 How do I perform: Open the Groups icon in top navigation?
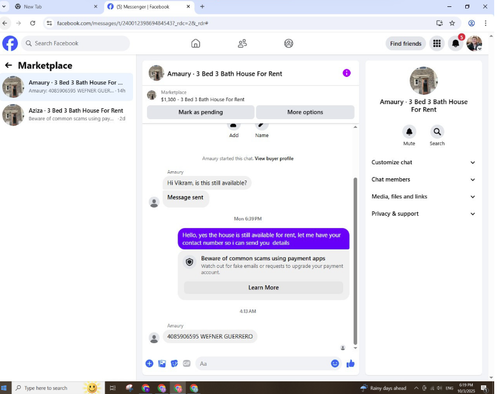point(289,43)
